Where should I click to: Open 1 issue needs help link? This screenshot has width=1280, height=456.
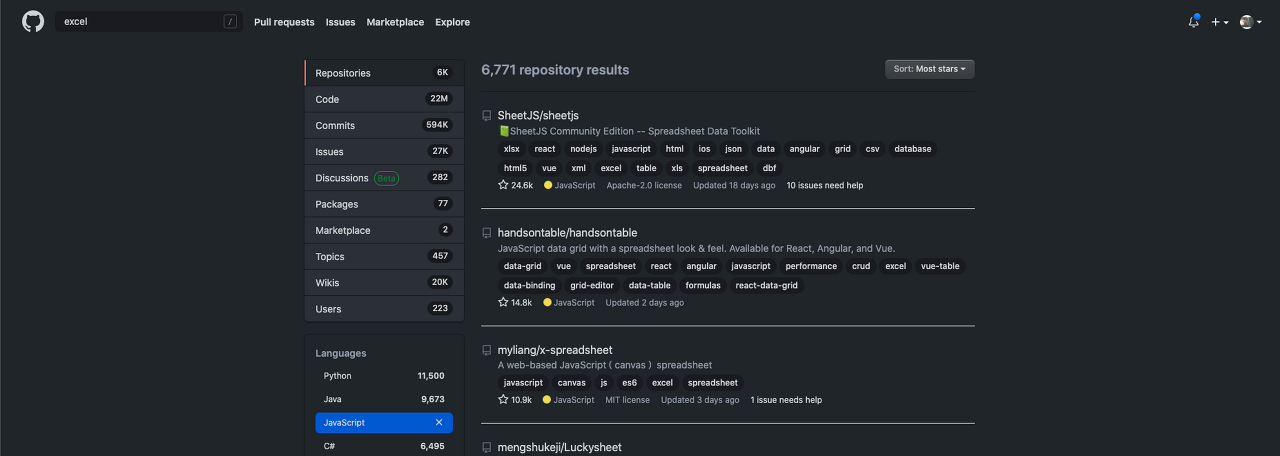pyautogui.click(x=786, y=400)
